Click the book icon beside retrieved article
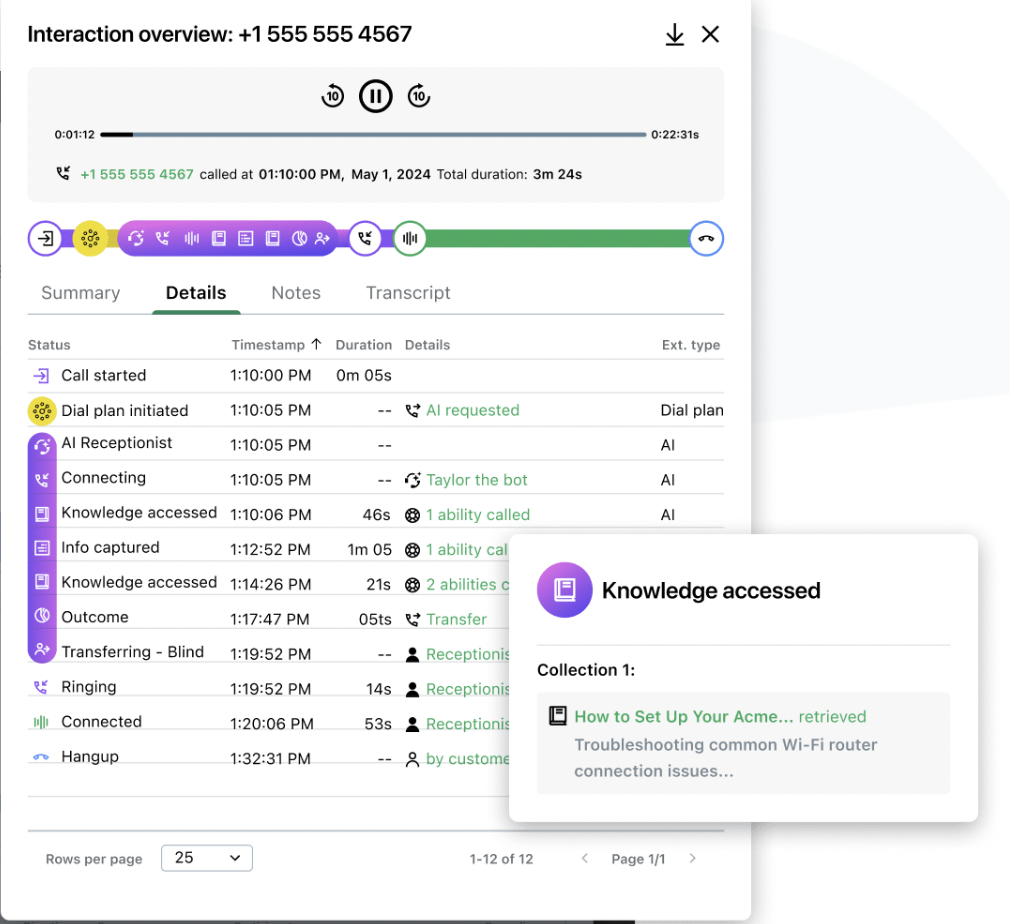Viewport: 1010px width, 924px height. click(x=557, y=716)
